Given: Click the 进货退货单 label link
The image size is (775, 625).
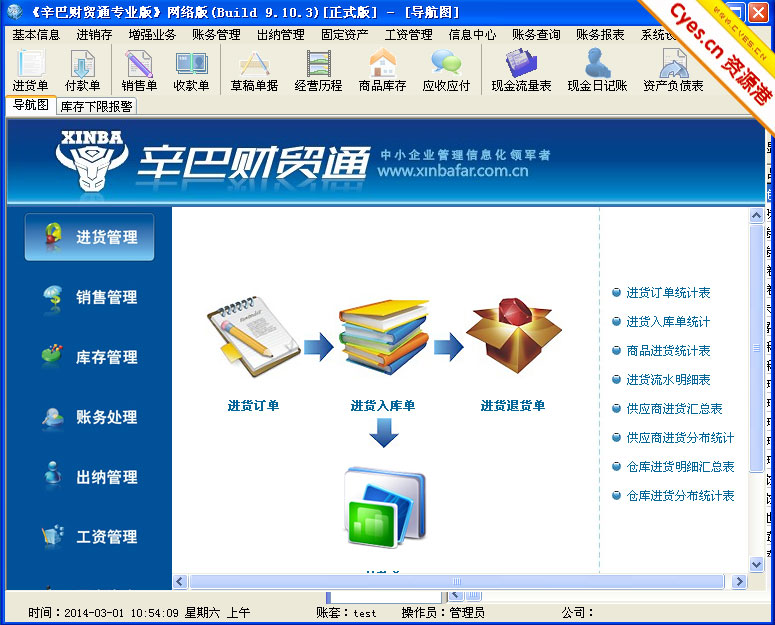Looking at the screenshot, I should [x=513, y=406].
